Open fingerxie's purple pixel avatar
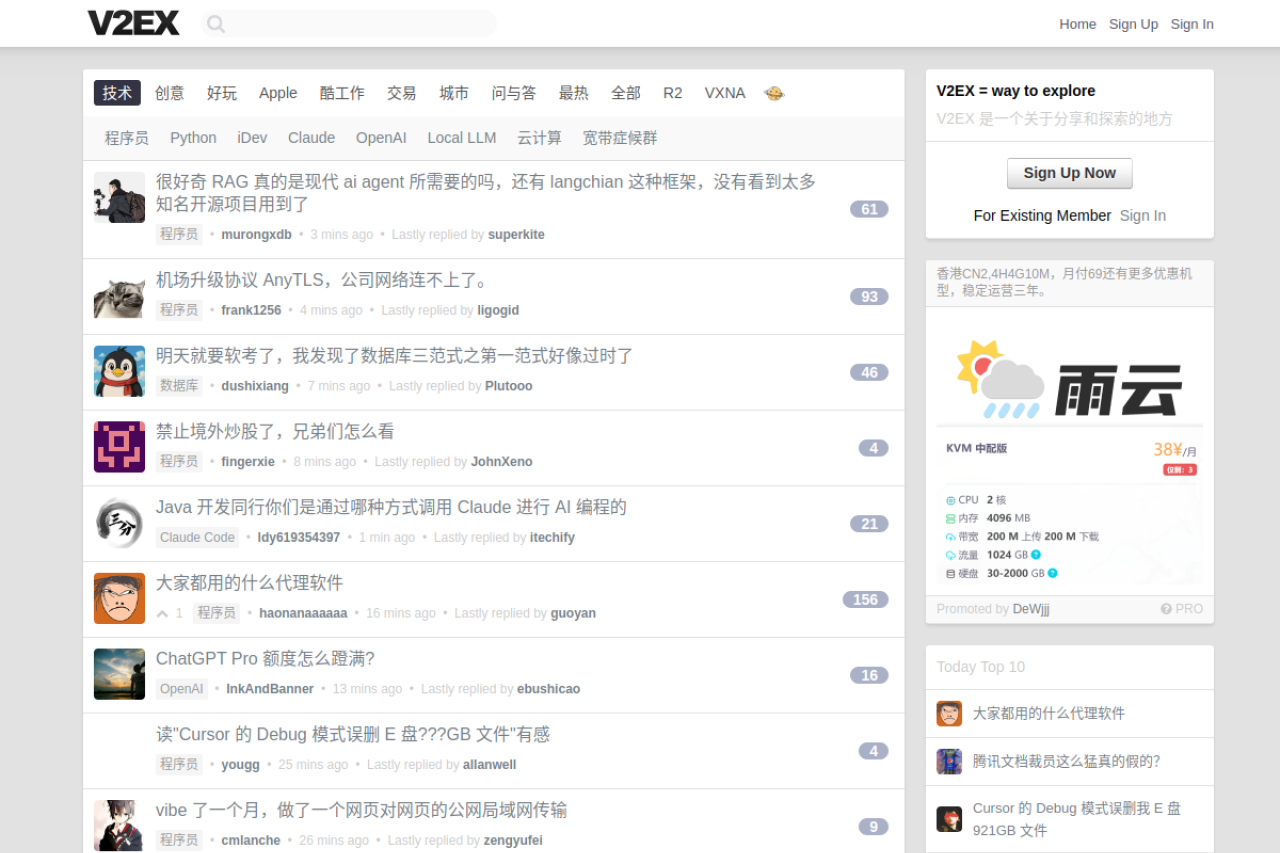This screenshot has width=1280, height=853. (119, 447)
